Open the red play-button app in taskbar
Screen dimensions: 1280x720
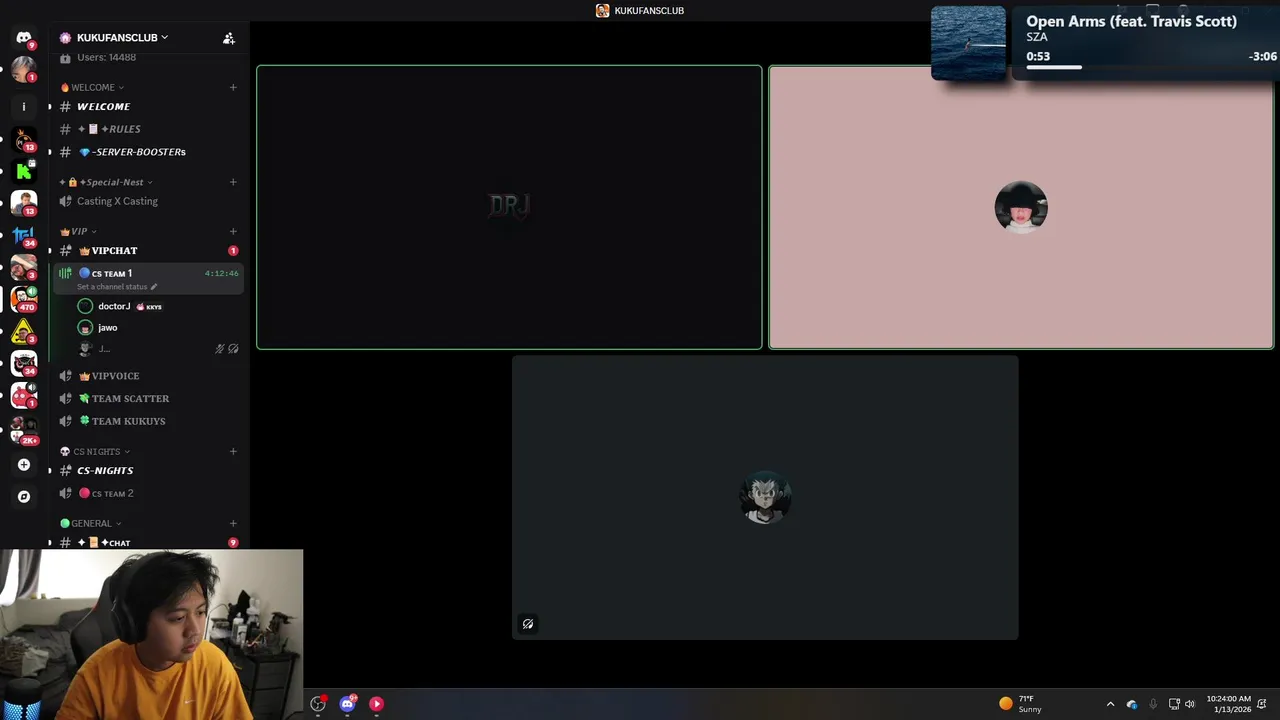point(376,704)
